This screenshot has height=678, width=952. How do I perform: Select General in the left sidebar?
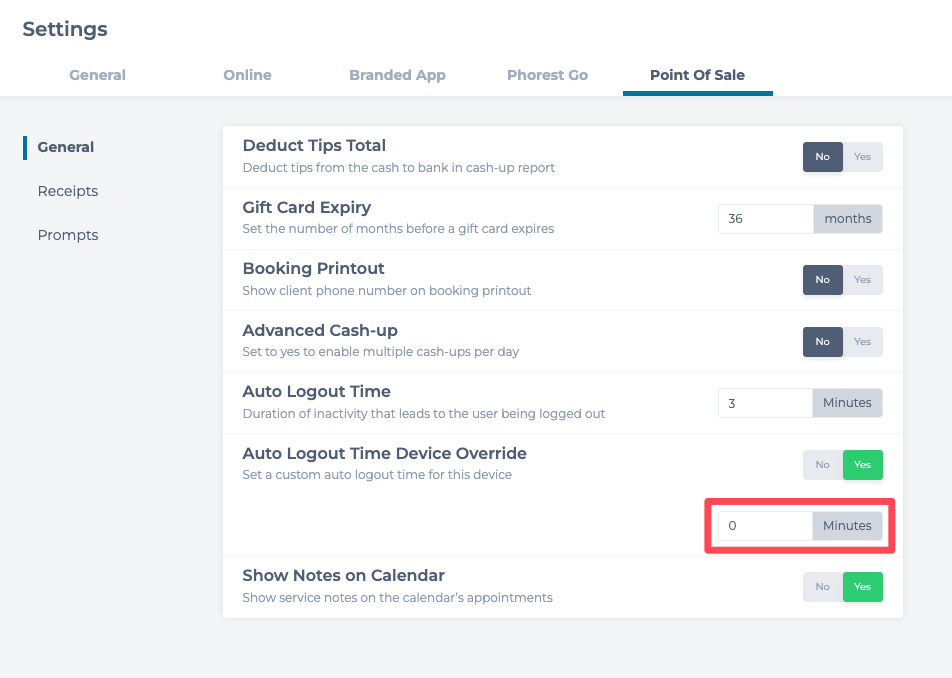(66, 147)
